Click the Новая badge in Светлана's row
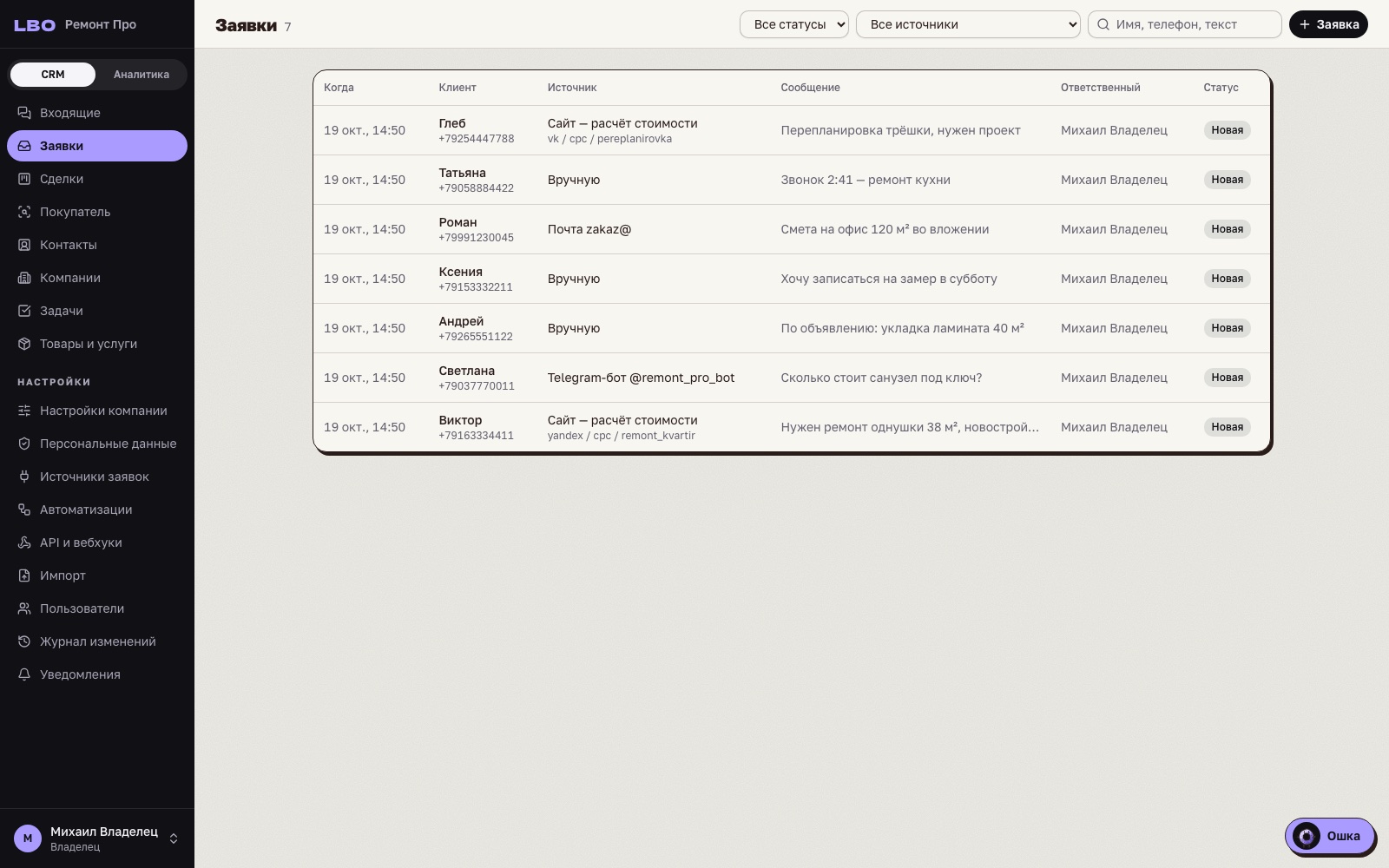Screen dimensions: 1389x868 tap(1227, 378)
